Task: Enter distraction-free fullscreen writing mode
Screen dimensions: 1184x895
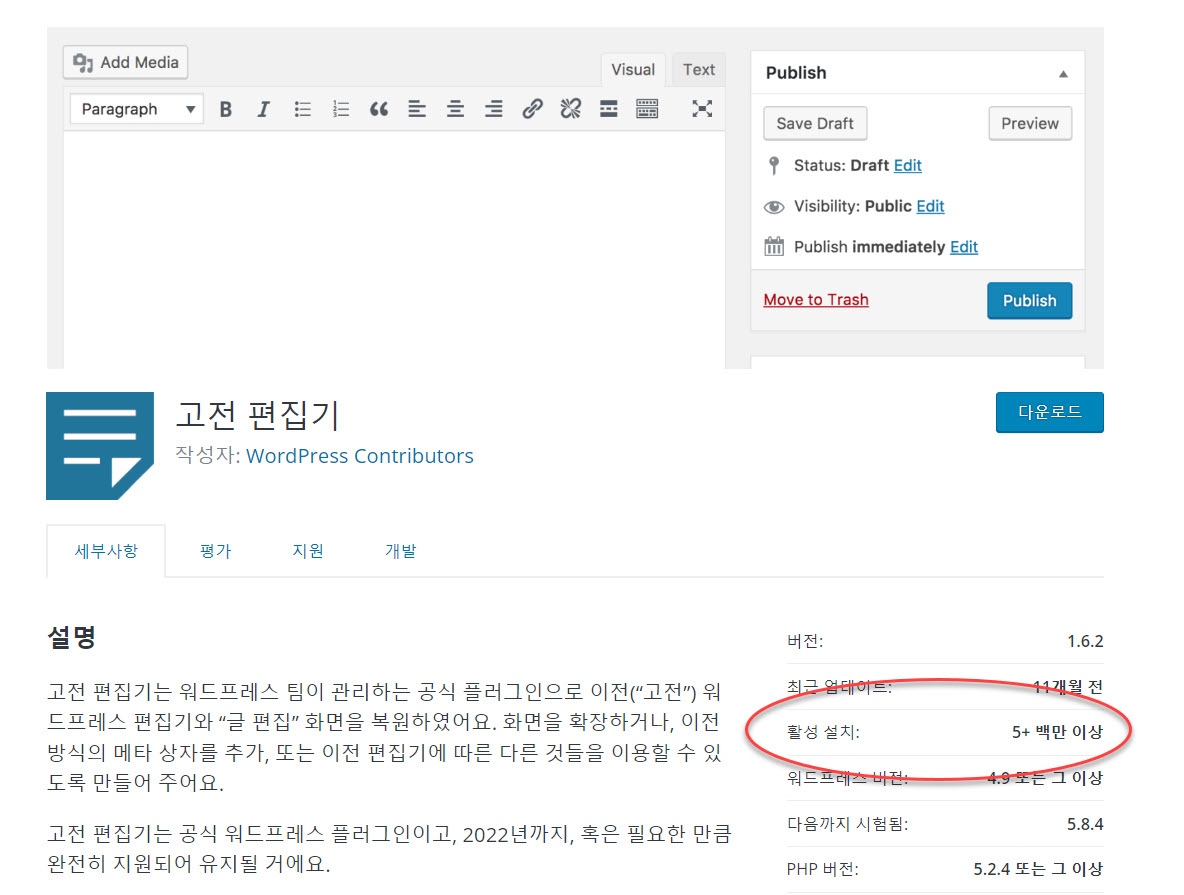Action: (702, 108)
